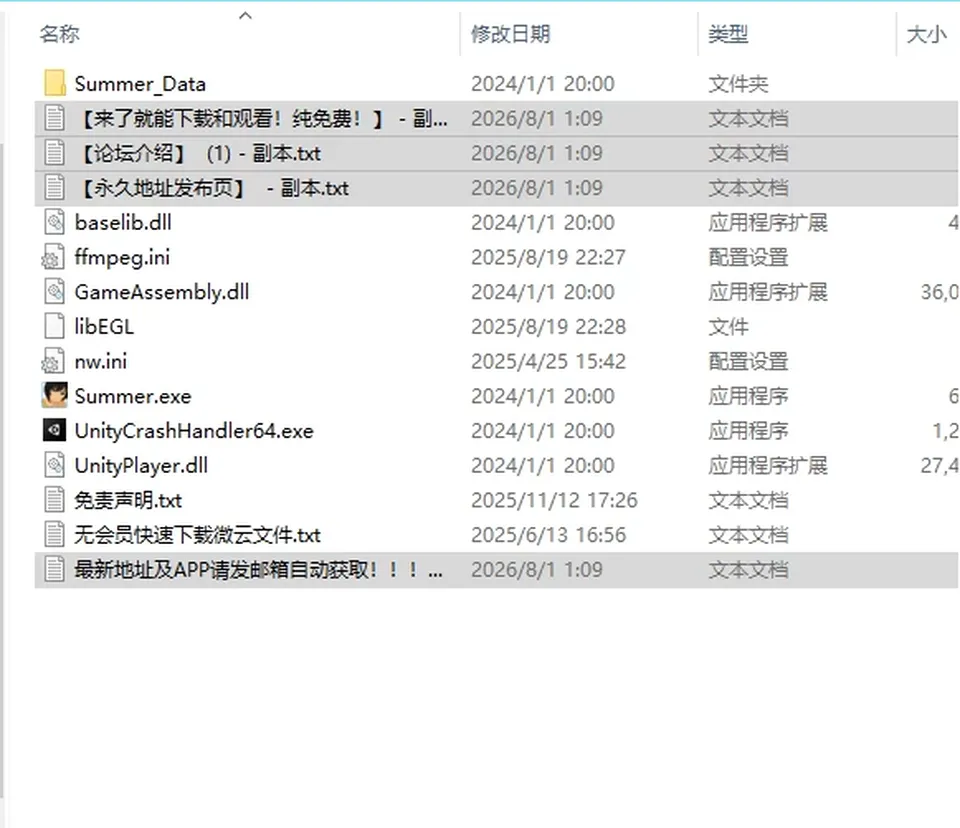Select the file name Summer.exe
Viewport: 960px width, 828px height.
click(133, 396)
